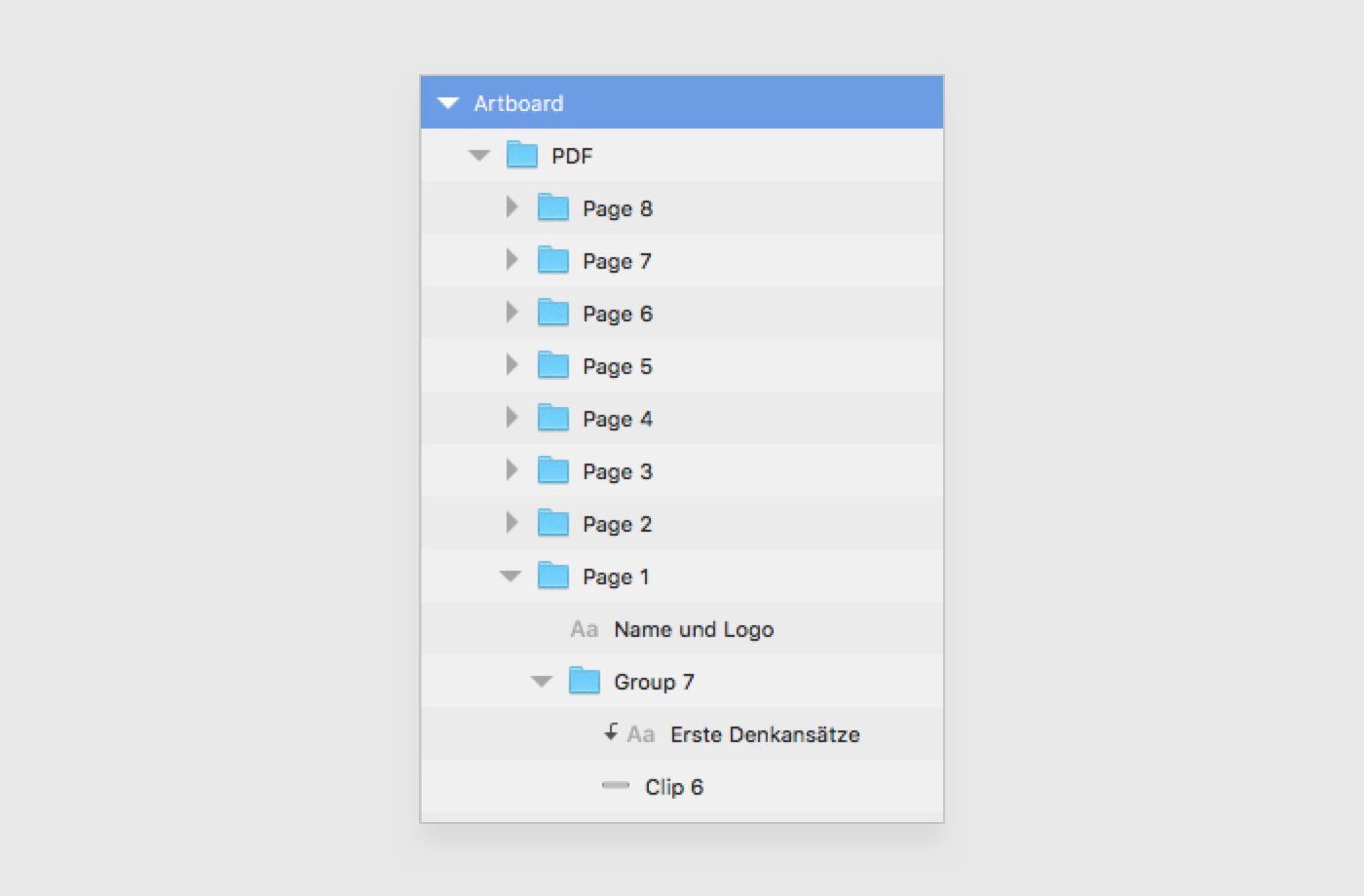This screenshot has width=1364, height=896.
Task: Click the Page 1 folder icon
Action: pos(553,576)
